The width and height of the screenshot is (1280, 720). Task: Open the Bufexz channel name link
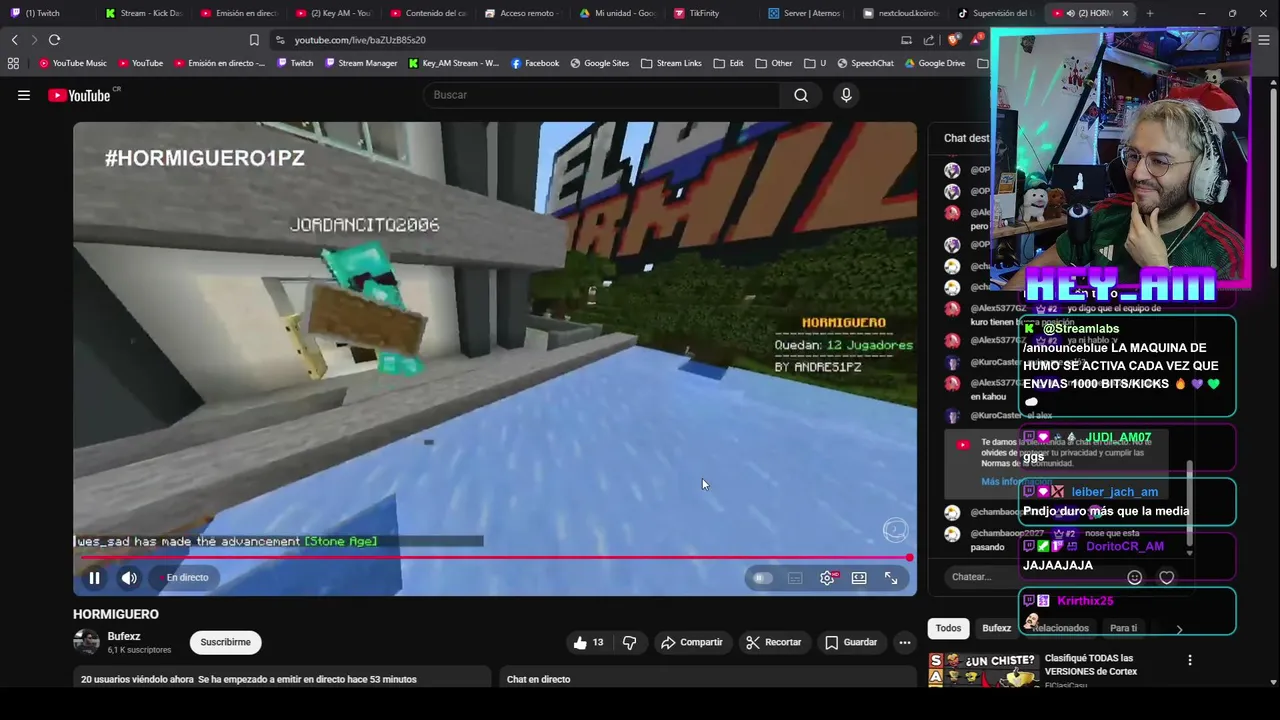pyautogui.click(x=124, y=636)
